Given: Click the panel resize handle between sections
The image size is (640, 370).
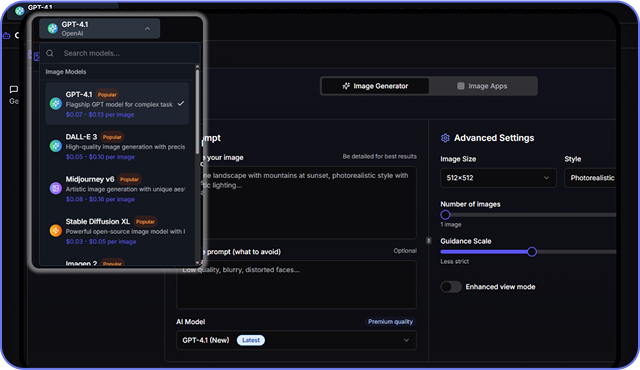Looking at the screenshot, I should [x=429, y=241].
